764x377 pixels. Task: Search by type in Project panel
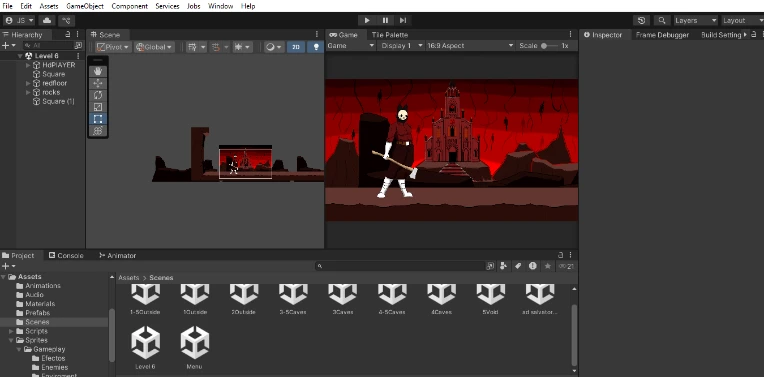503,266
